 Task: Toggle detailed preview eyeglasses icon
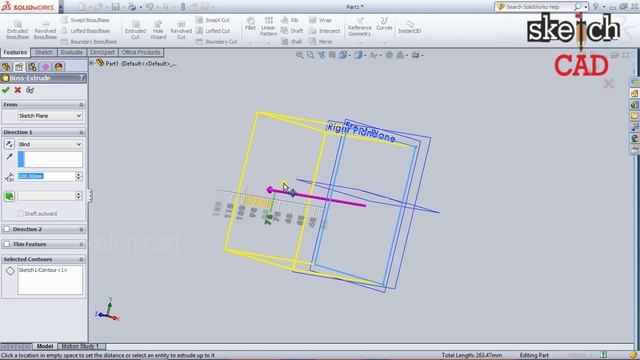coord(30,90)
